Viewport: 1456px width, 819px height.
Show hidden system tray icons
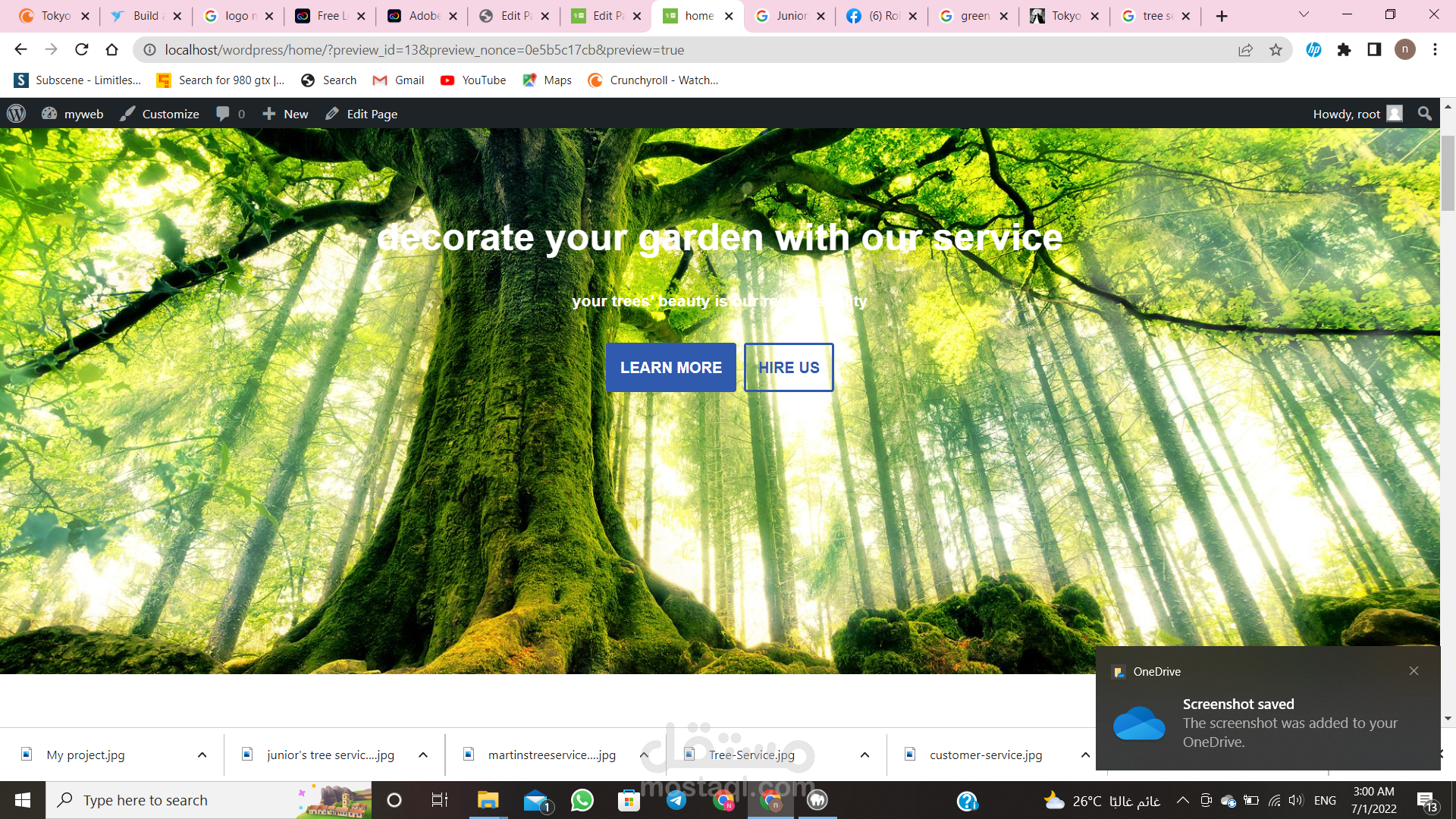[x=1182, y=800]
